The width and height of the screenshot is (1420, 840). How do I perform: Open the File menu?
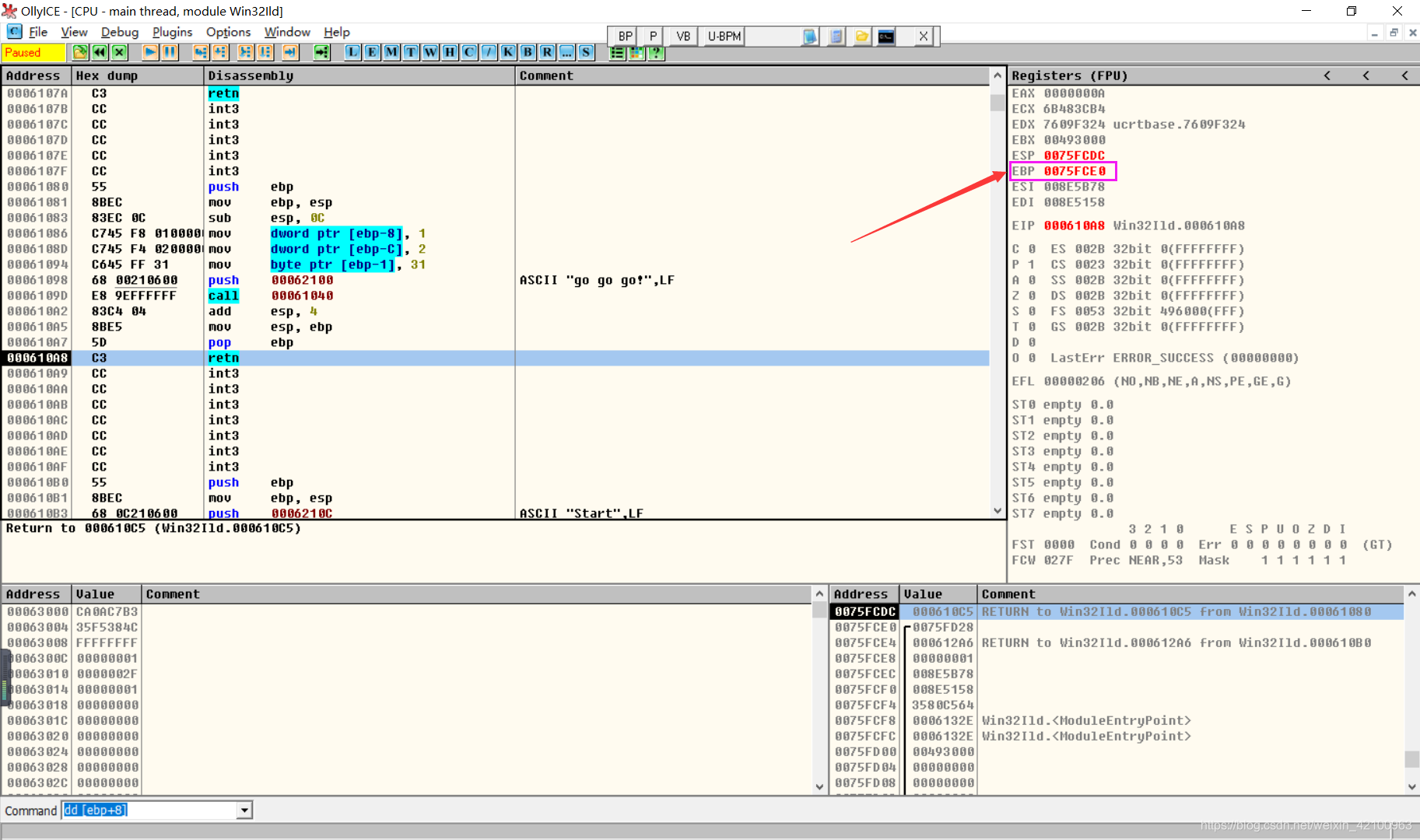tap(38, 32)
